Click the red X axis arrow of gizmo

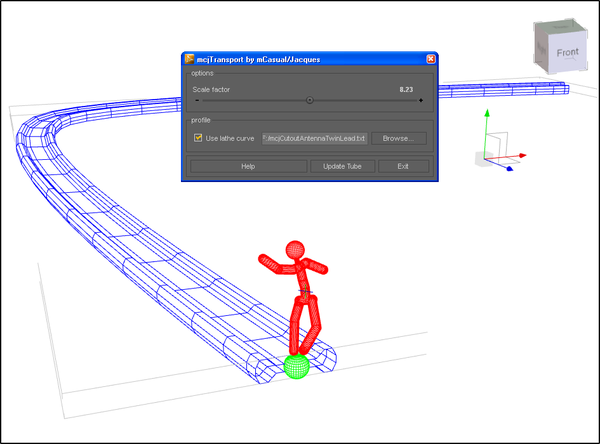[522, 155]
